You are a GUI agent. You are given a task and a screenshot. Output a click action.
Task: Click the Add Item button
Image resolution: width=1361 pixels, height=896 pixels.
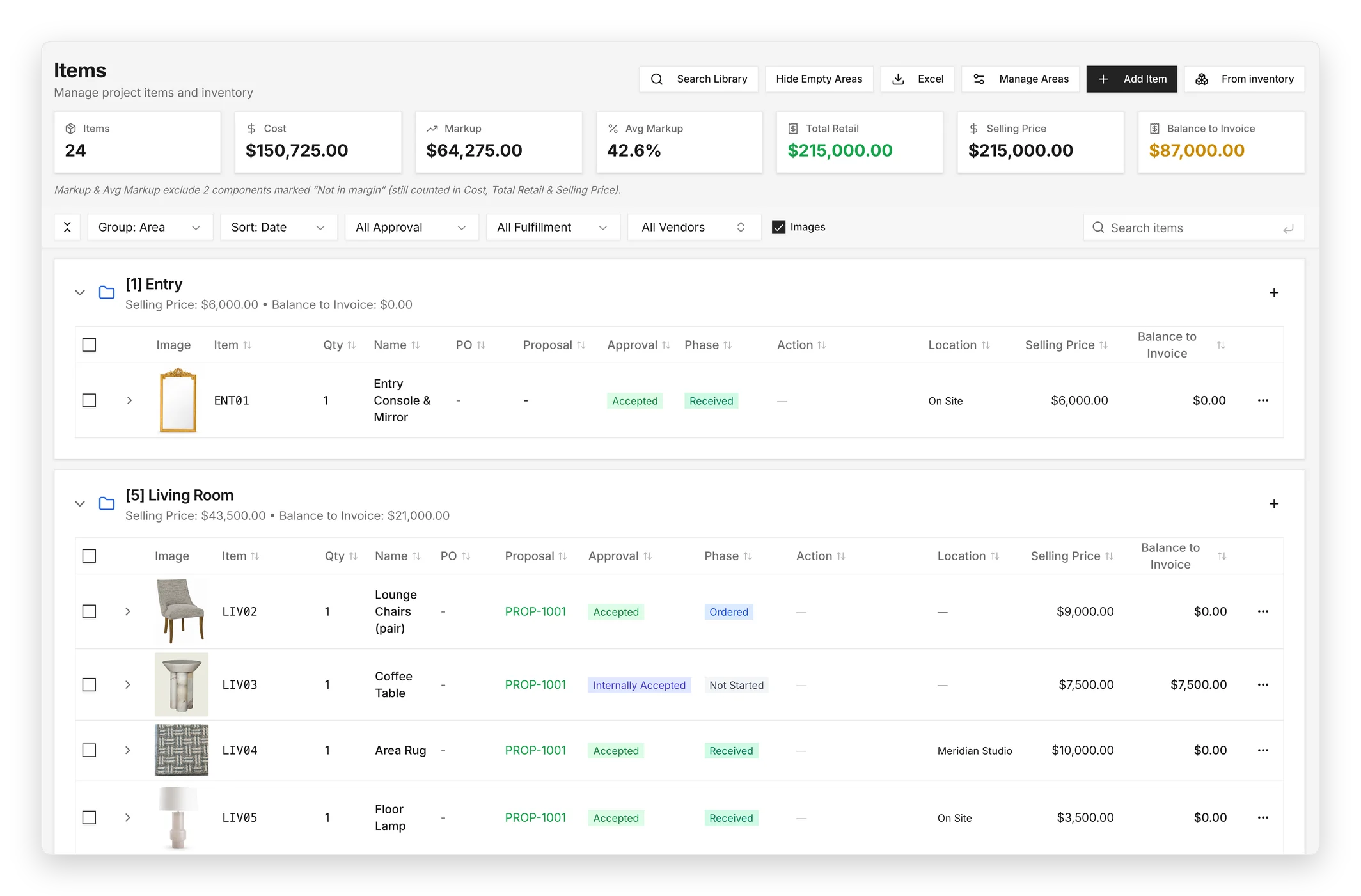[x=1131, y=79]
